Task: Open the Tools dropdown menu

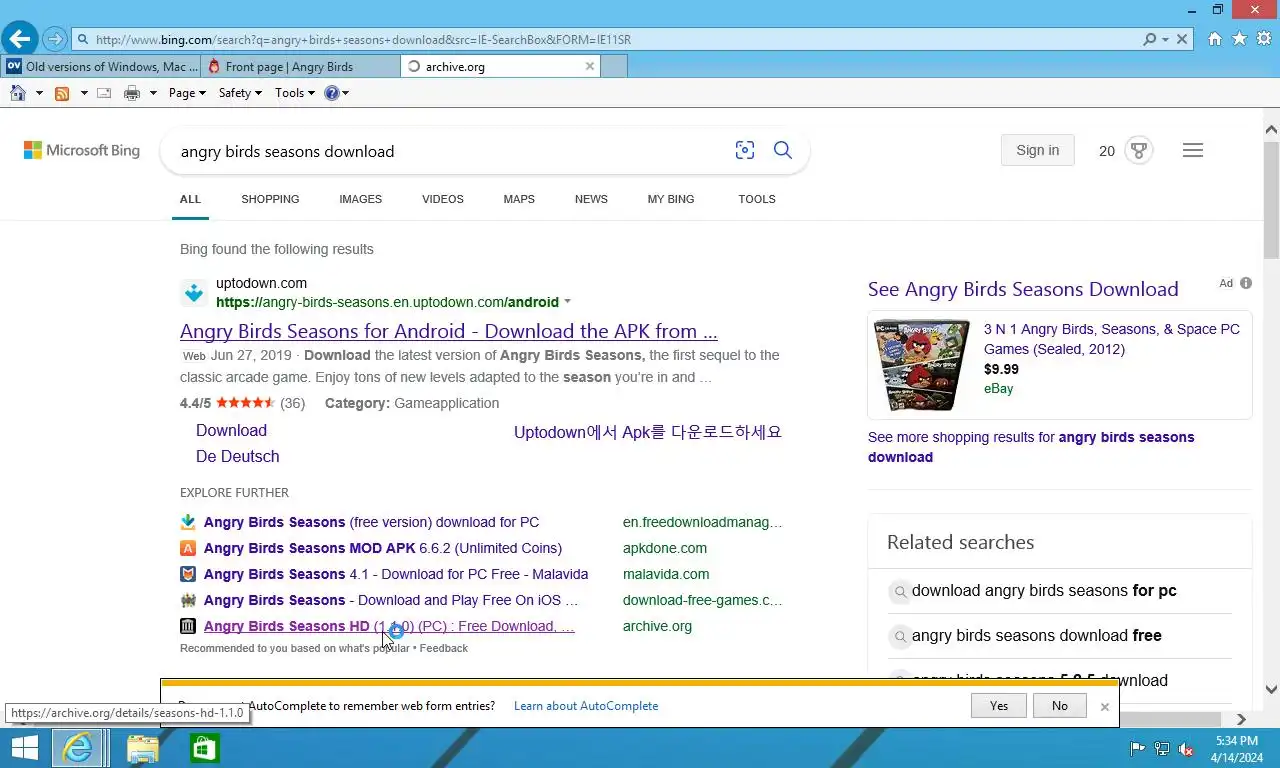Action: (x=295, y=93)
